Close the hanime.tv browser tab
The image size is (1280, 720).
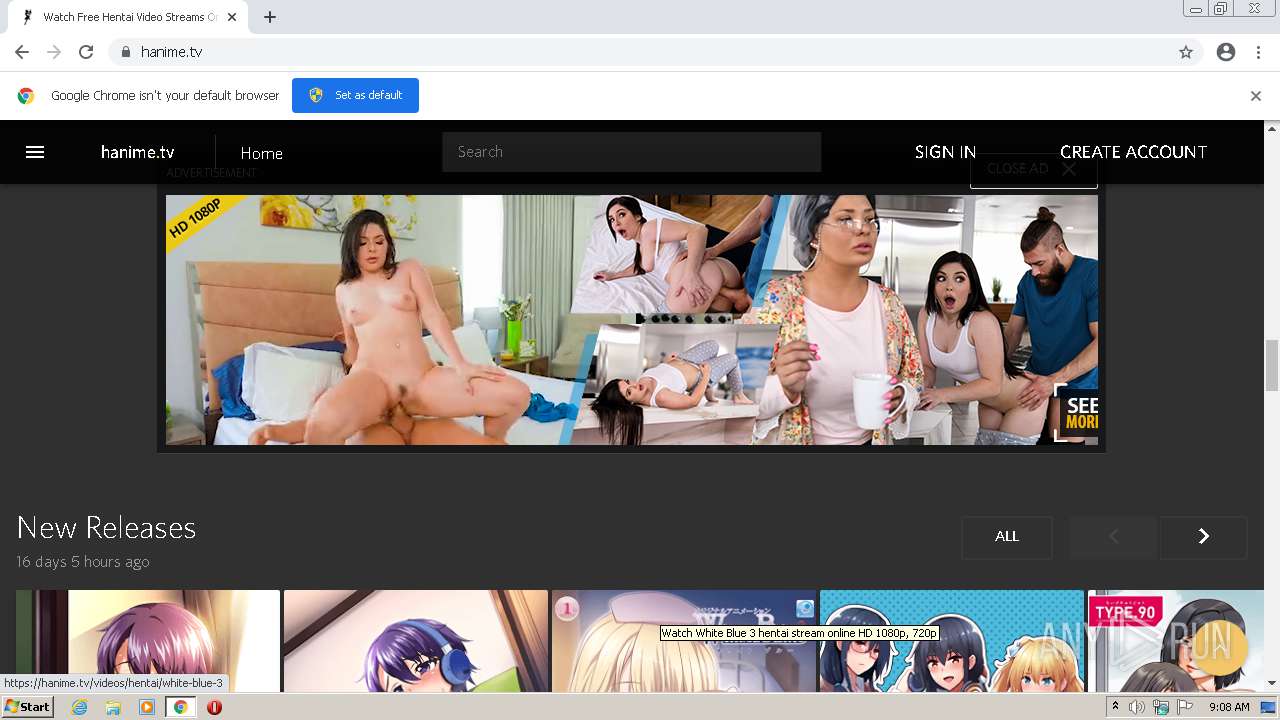[234, 17]
